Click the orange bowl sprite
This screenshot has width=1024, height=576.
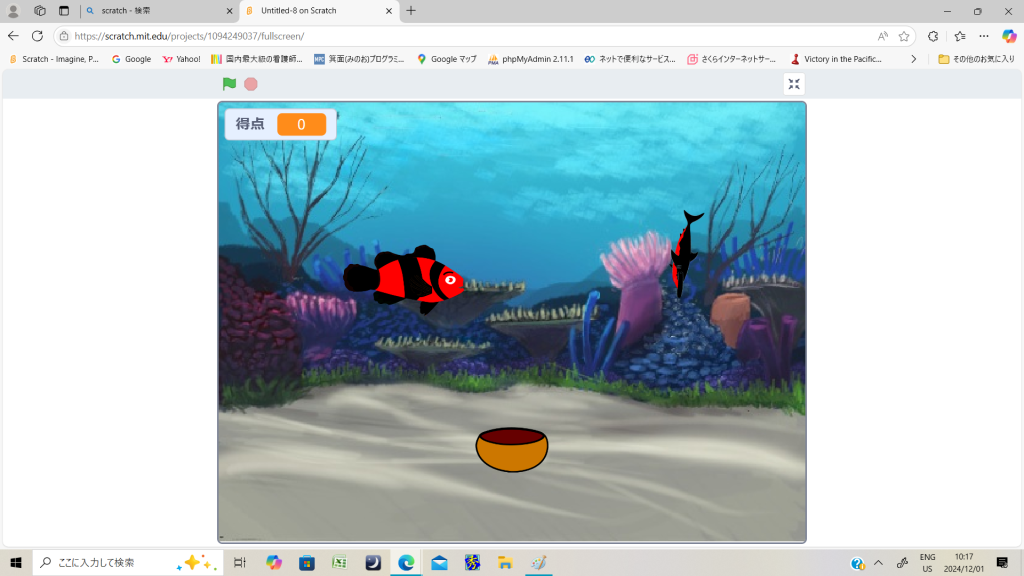tap(512, 451)
